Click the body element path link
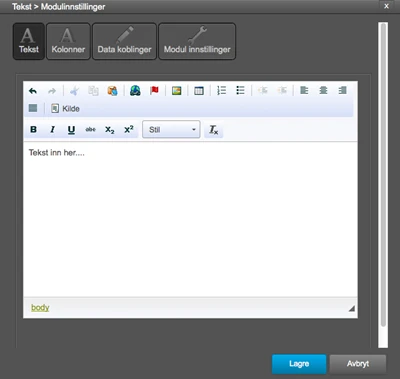This screenshot has height=379, width=400. [x=40, y=308]
